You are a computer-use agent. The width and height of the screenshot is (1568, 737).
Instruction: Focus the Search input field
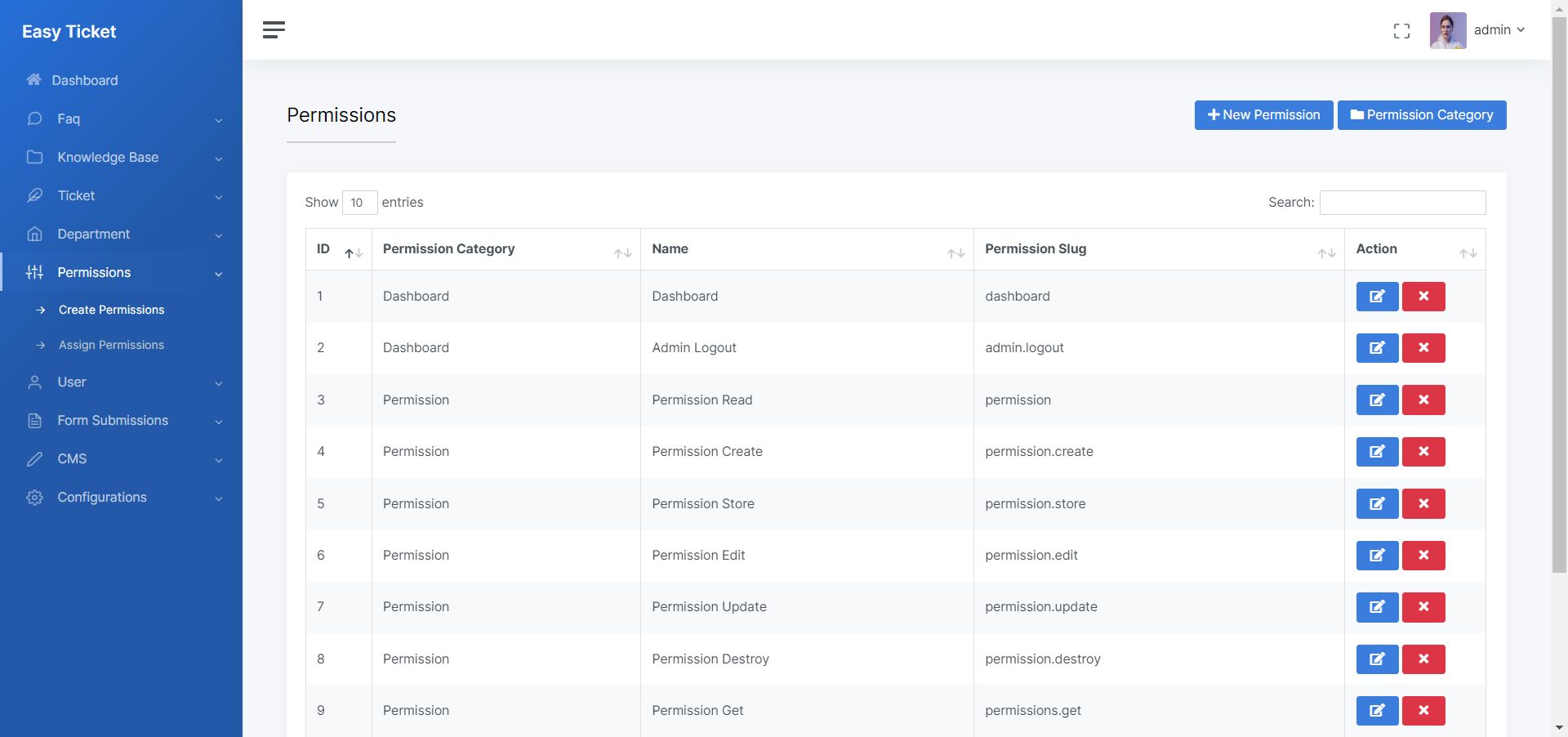pyautogui.click(x=1402, y=203)
